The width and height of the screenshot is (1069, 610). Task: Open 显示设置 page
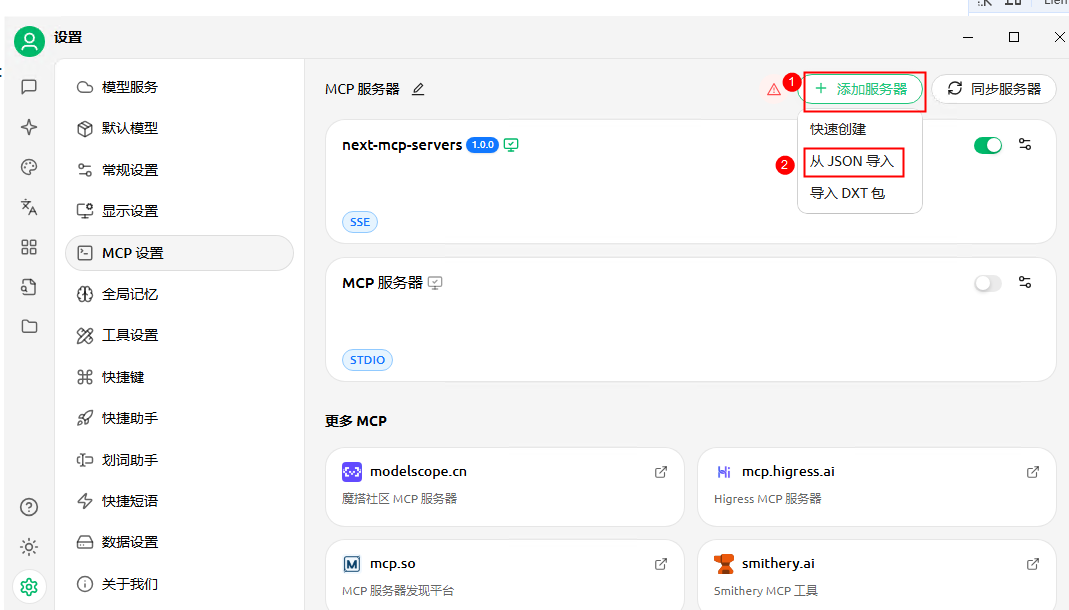tap(179, 211)
